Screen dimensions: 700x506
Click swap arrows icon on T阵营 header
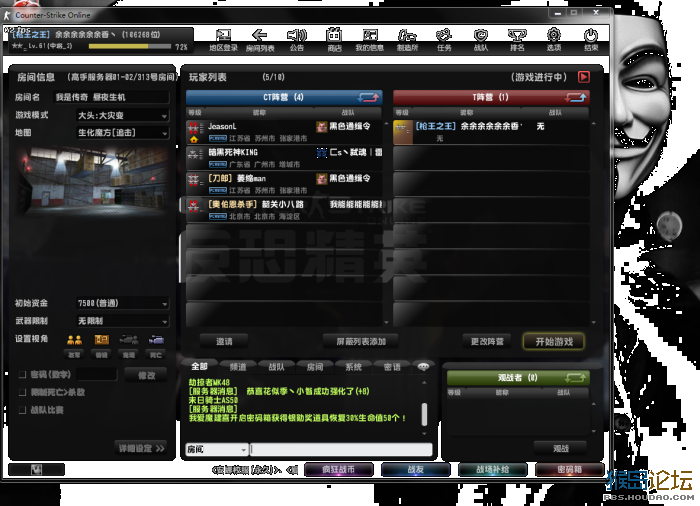(575, 97)
